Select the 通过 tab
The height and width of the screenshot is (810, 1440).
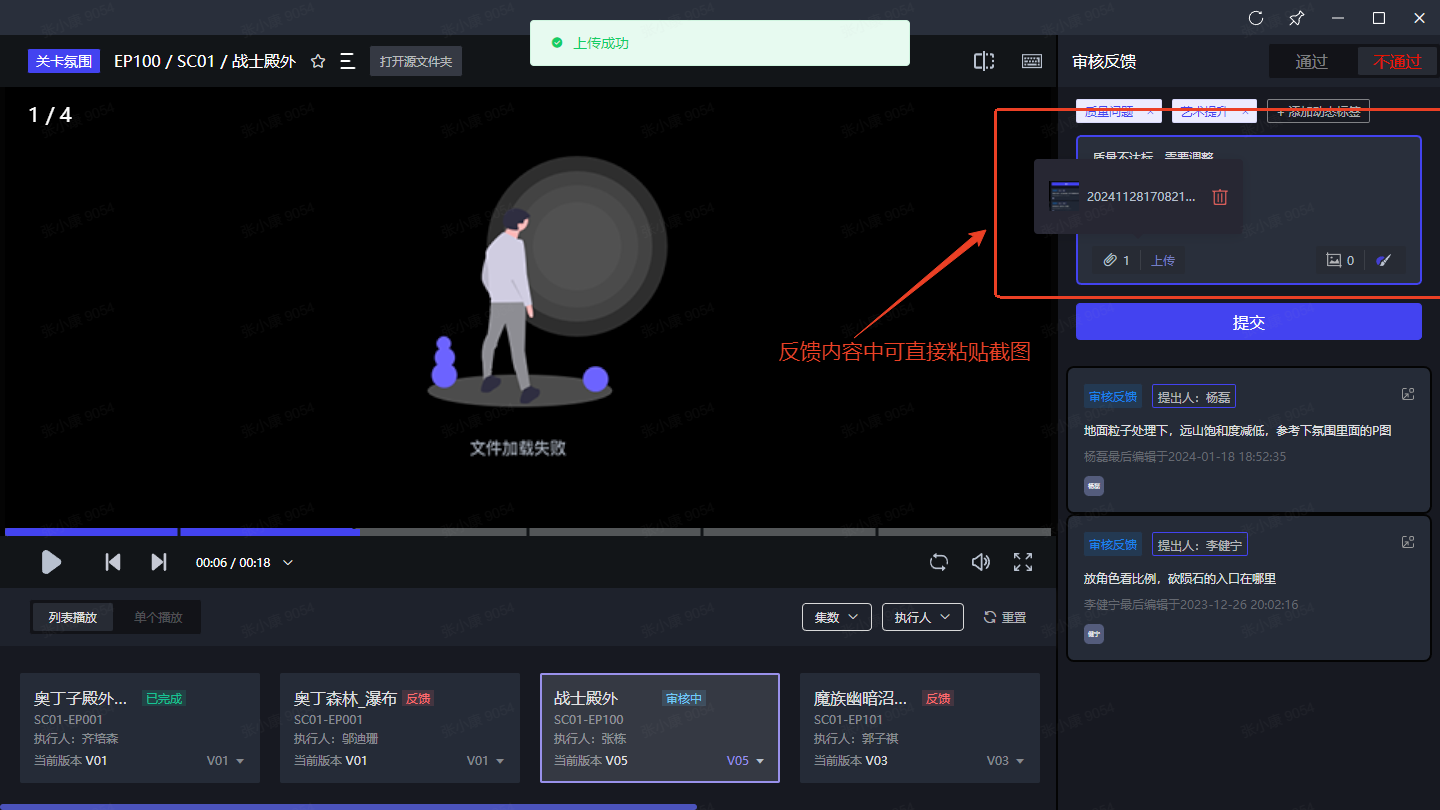pos(1311,62)
